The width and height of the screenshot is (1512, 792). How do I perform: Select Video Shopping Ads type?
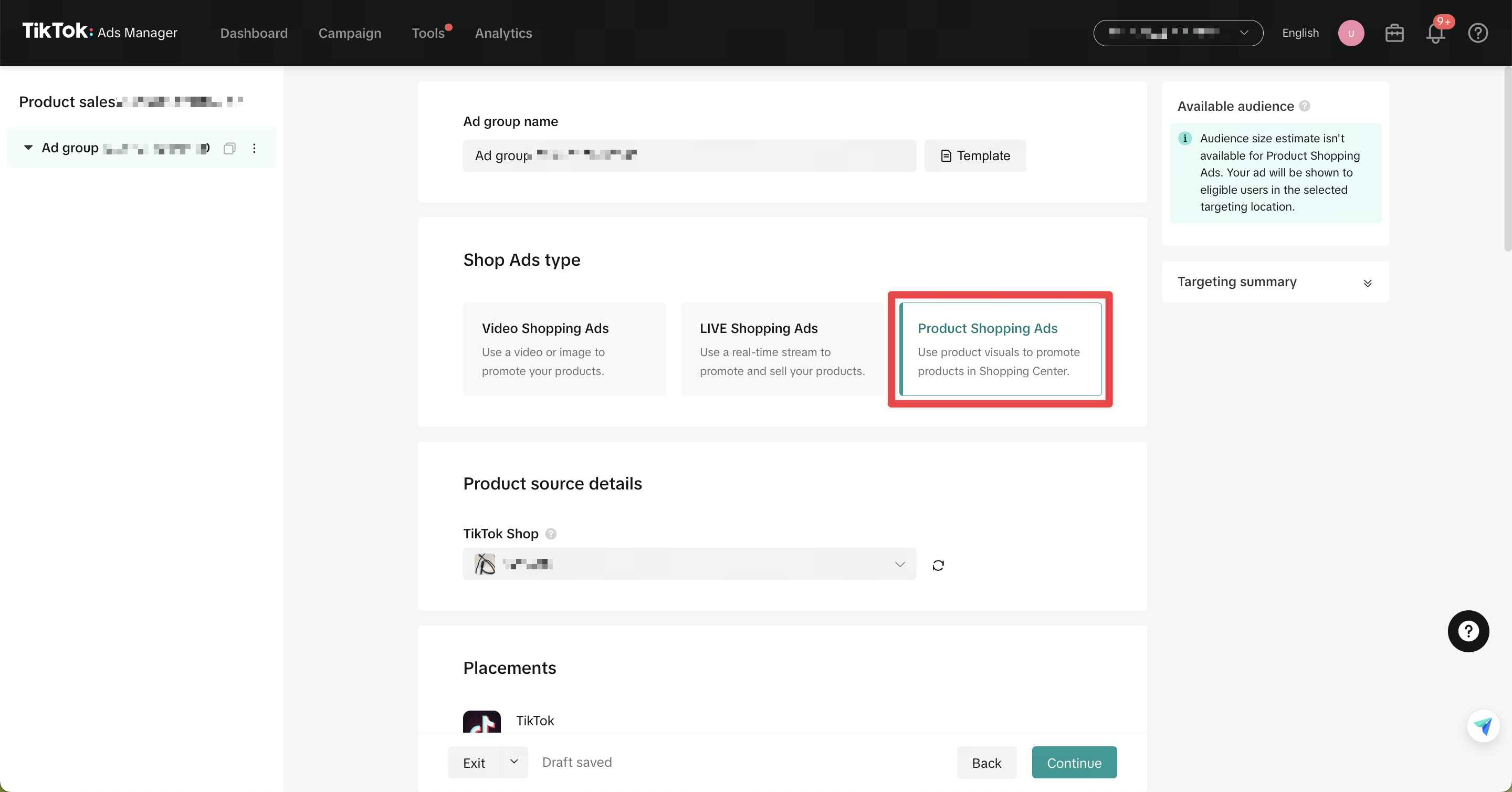[x=564, y=349]
